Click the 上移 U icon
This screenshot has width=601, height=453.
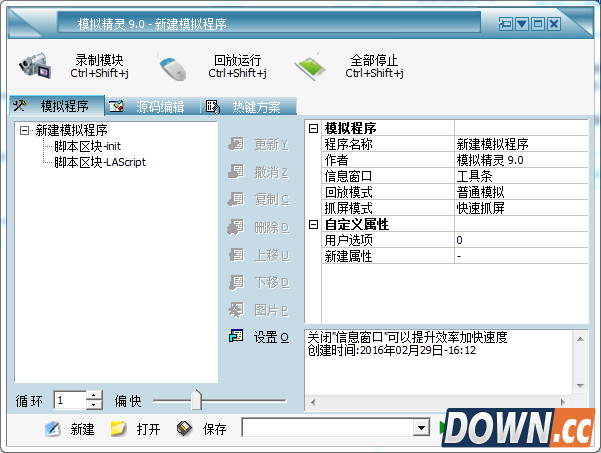click(236, 254)
